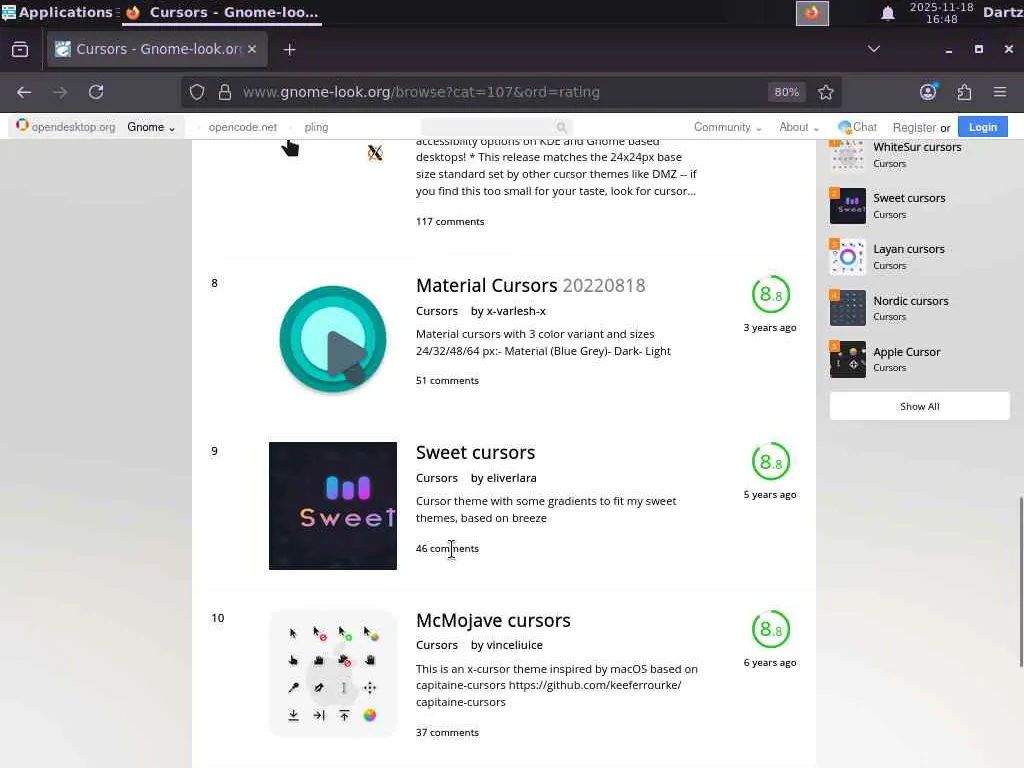Click Sweet cursors 8.8 rating circle
The height and width of the screenshot is (768, 1024).
(771, 462)
